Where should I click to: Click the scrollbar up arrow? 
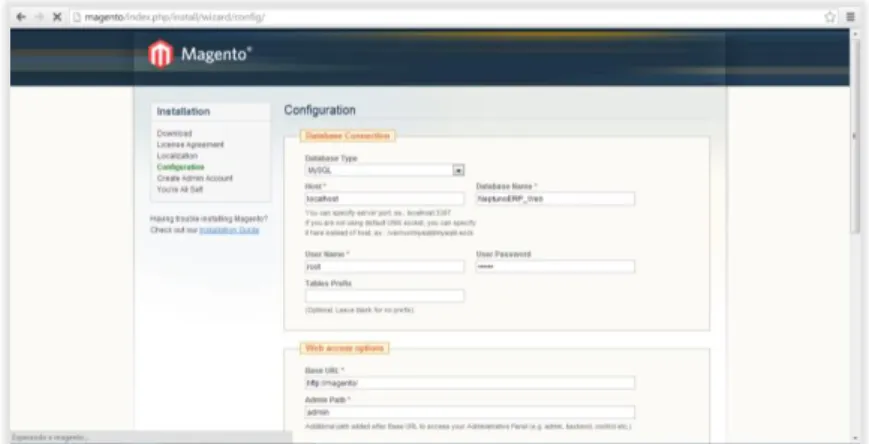click(x=855, y=34)
